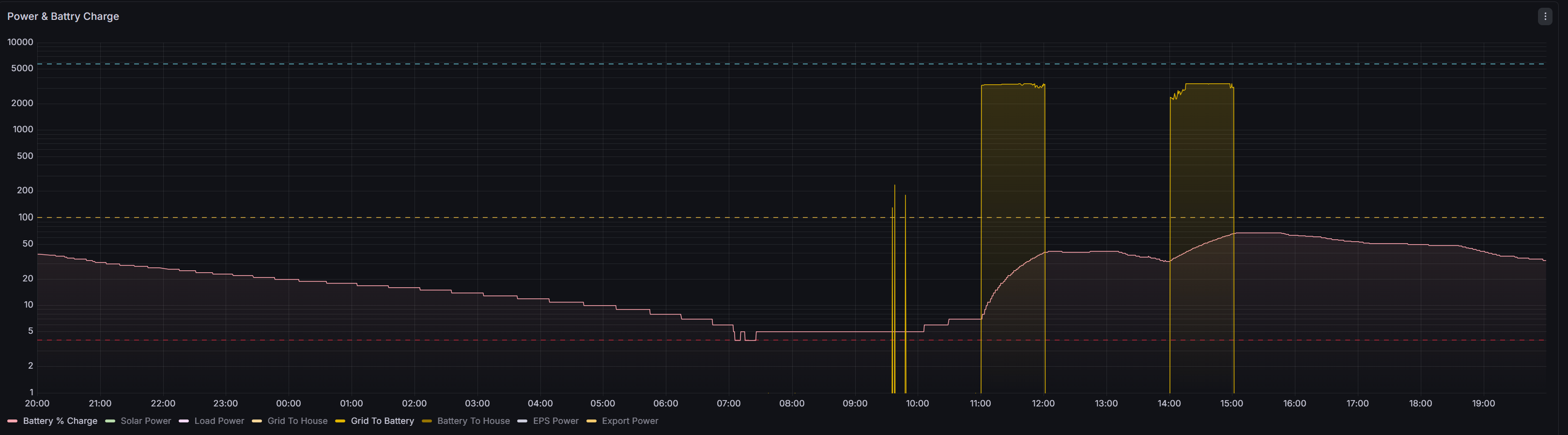1568x435 pixels.
Task: Click the pink Battery % Charge color swatch
Action: coord(12,421)
